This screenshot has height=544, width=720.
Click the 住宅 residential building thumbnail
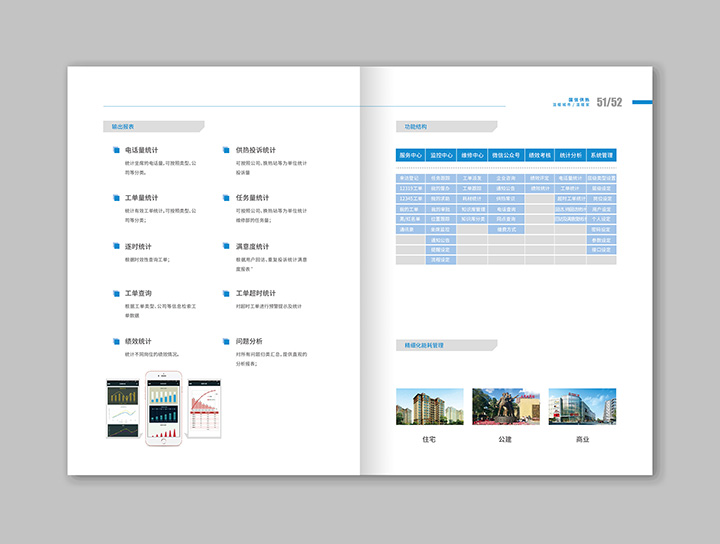click(x=429, y=406)
